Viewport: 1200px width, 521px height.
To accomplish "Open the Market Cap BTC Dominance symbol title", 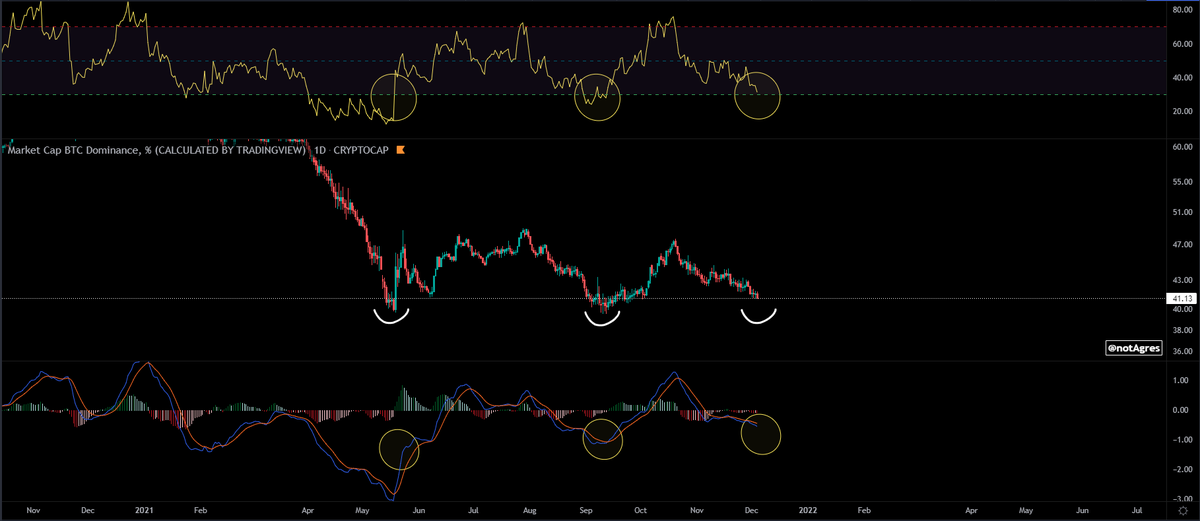I will (155, 150).
